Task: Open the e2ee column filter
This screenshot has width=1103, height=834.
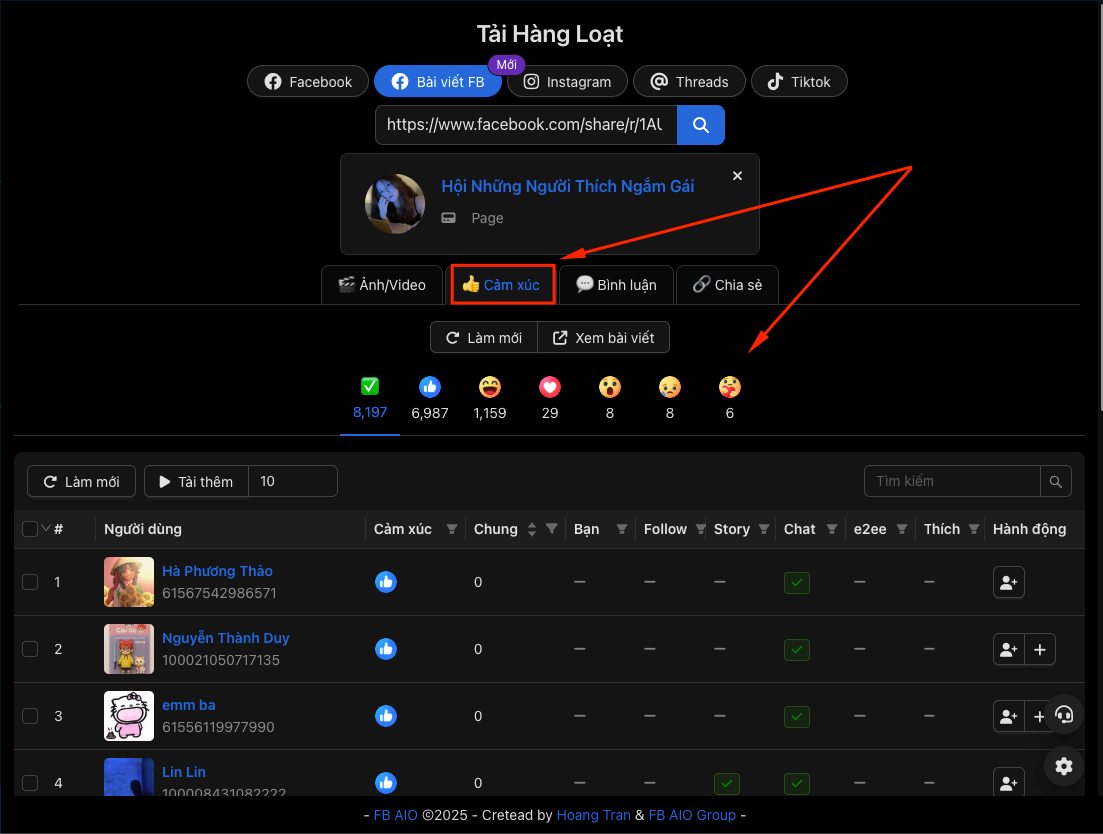Action: 902,529
